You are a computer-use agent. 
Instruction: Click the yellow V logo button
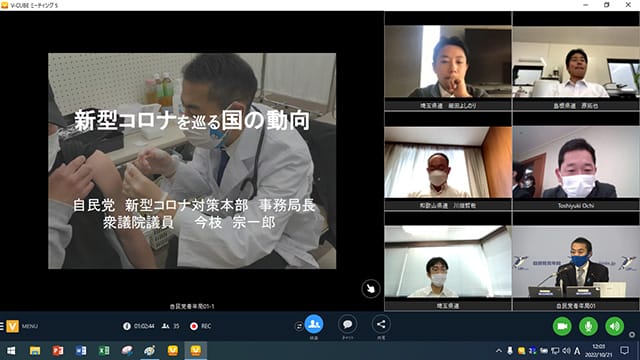click(12, 326)
